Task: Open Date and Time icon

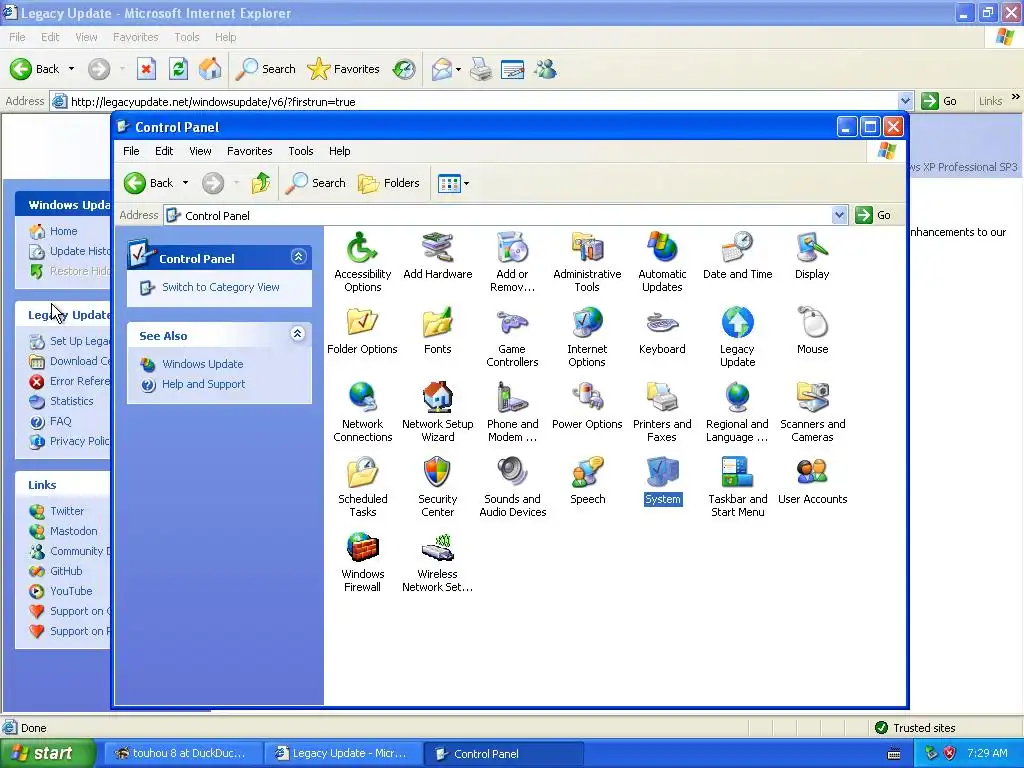Action: coord(737,256)
